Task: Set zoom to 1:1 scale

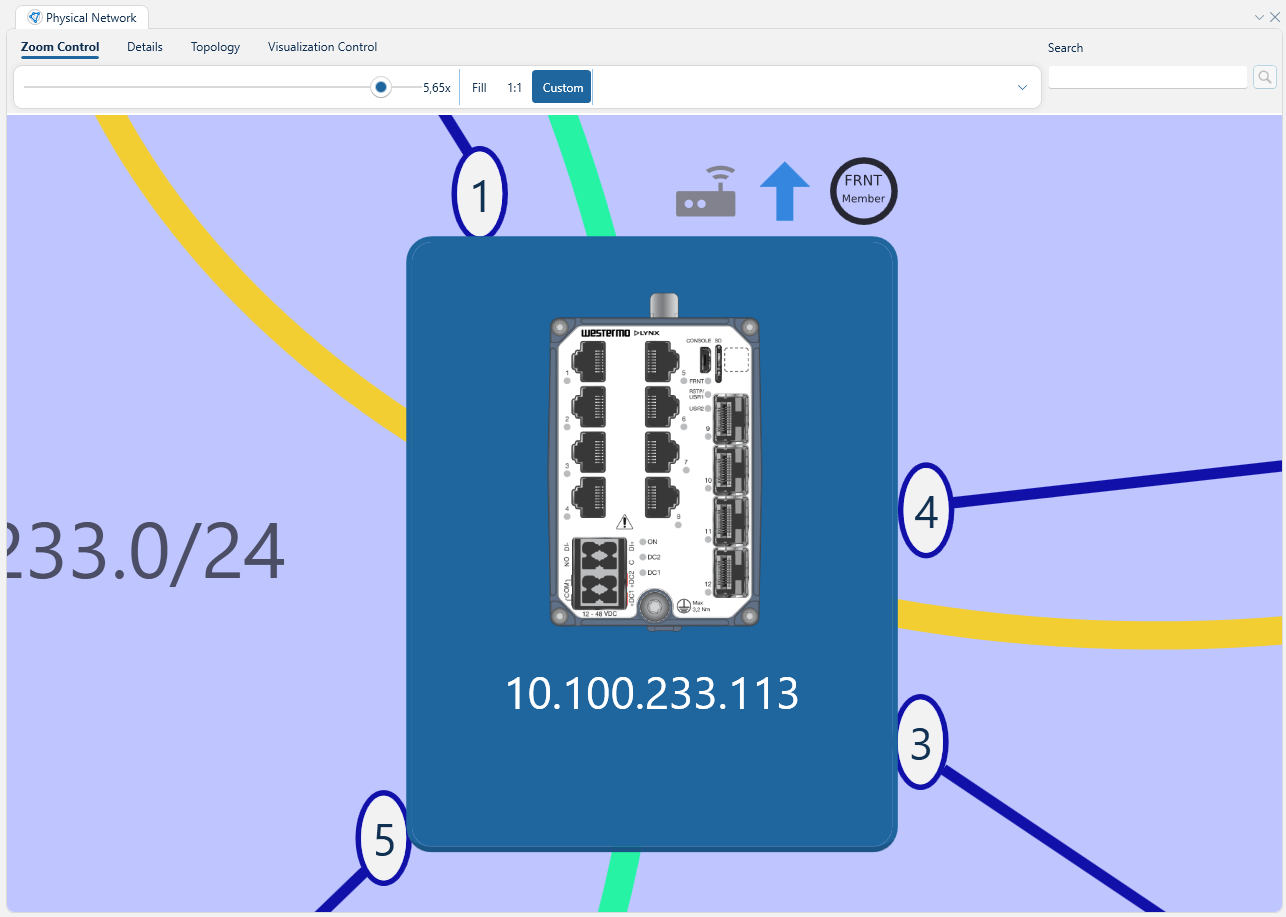Action: pos(514,88)
